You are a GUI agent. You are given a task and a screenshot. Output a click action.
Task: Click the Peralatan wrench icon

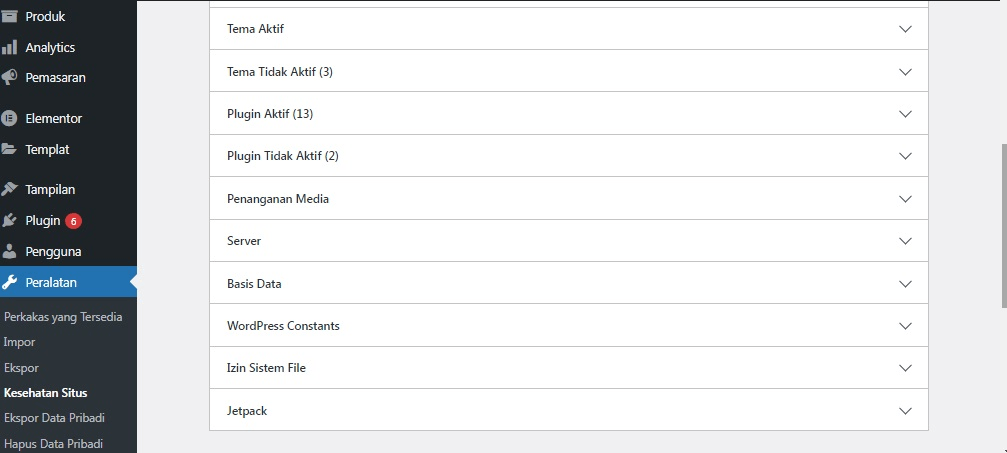(10, 282)
